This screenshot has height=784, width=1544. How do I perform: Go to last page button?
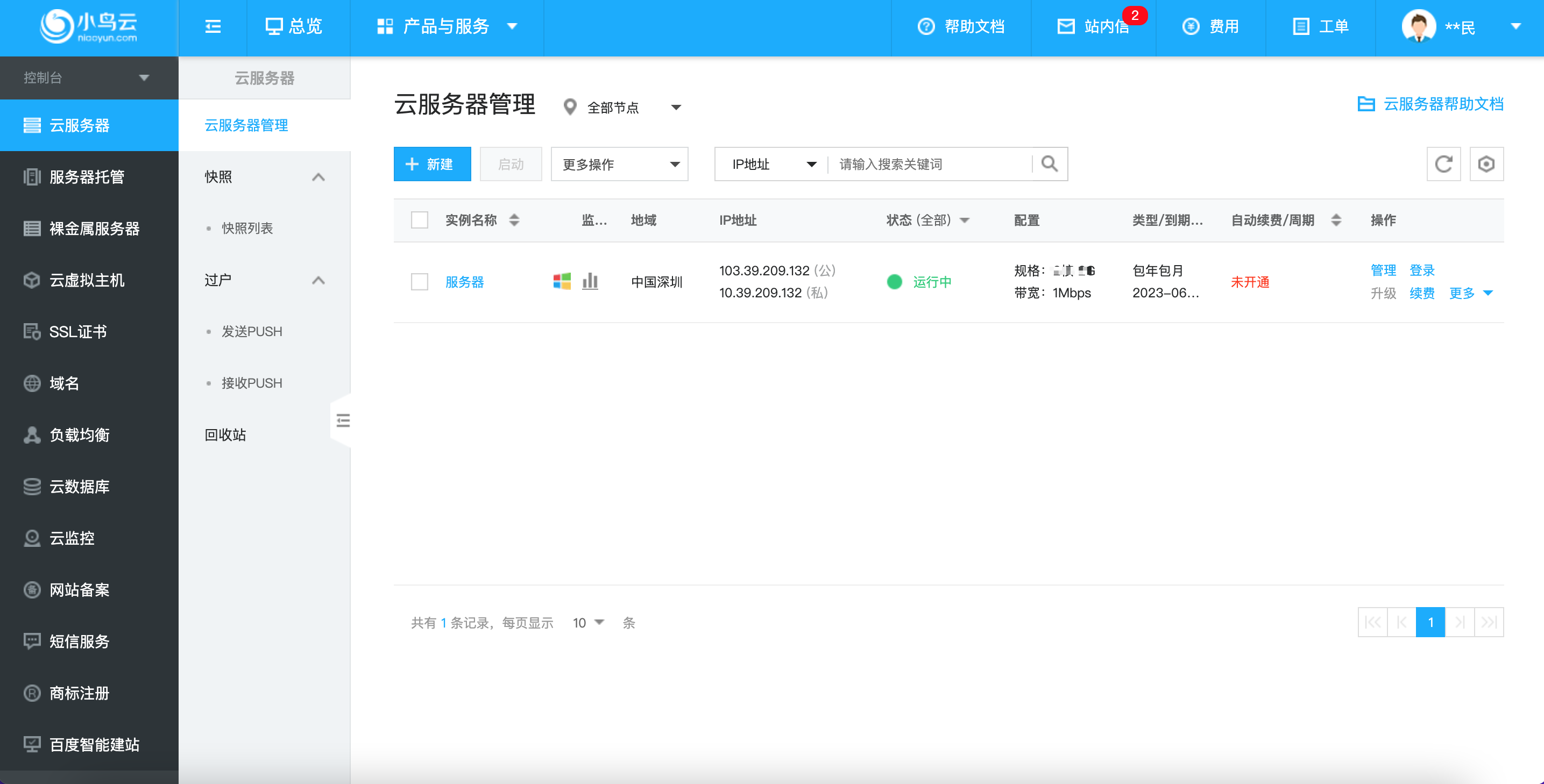(1489, 622)
